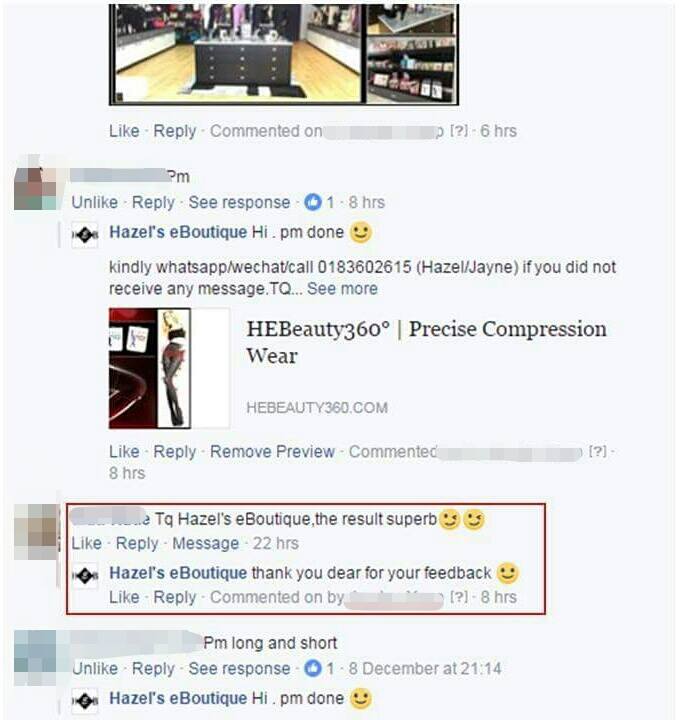Toggle Unlike on the Pm comment

click(x=95, y=202)
